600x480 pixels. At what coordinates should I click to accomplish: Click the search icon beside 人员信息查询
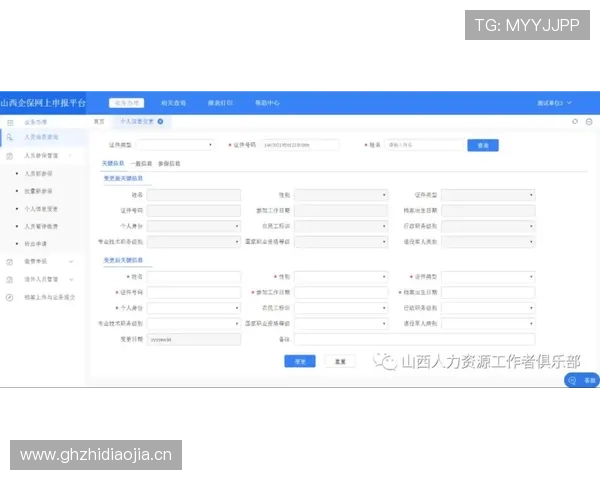click(x=10, y=137)
